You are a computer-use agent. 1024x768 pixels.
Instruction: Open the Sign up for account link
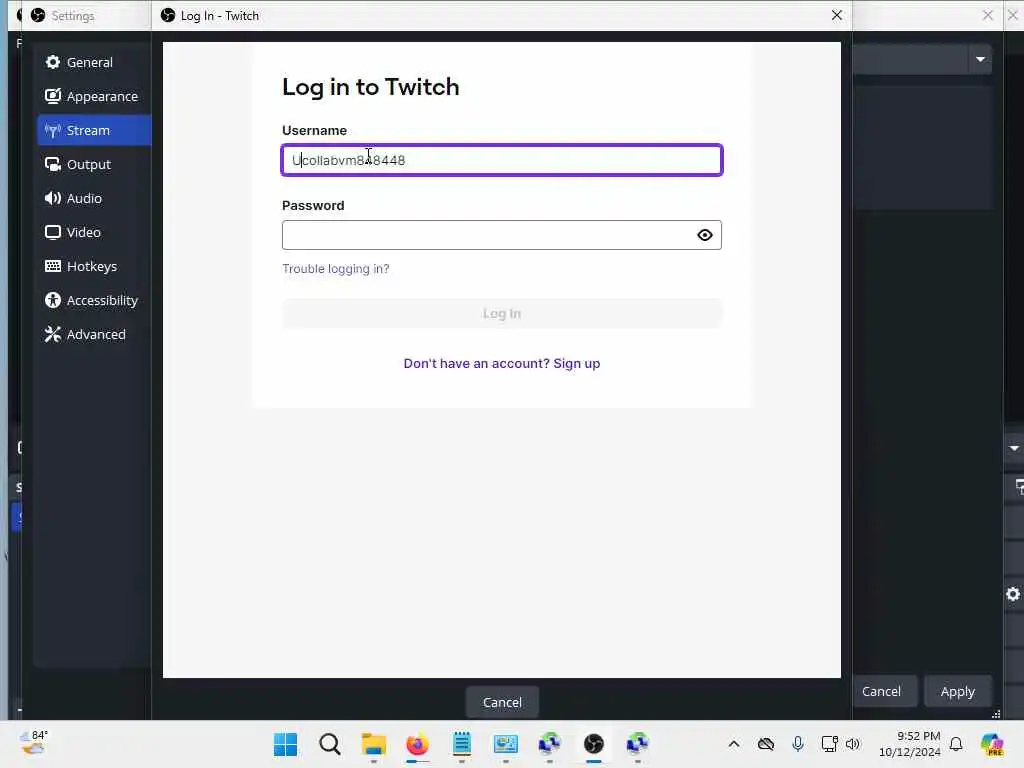click(x=502, y=363)
